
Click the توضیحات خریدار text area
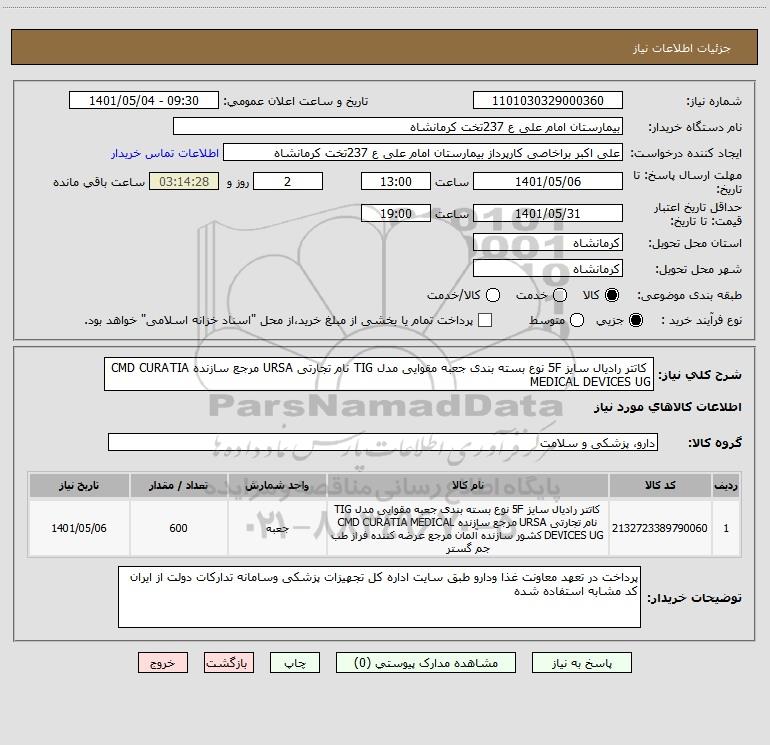[x=379, y=597]
